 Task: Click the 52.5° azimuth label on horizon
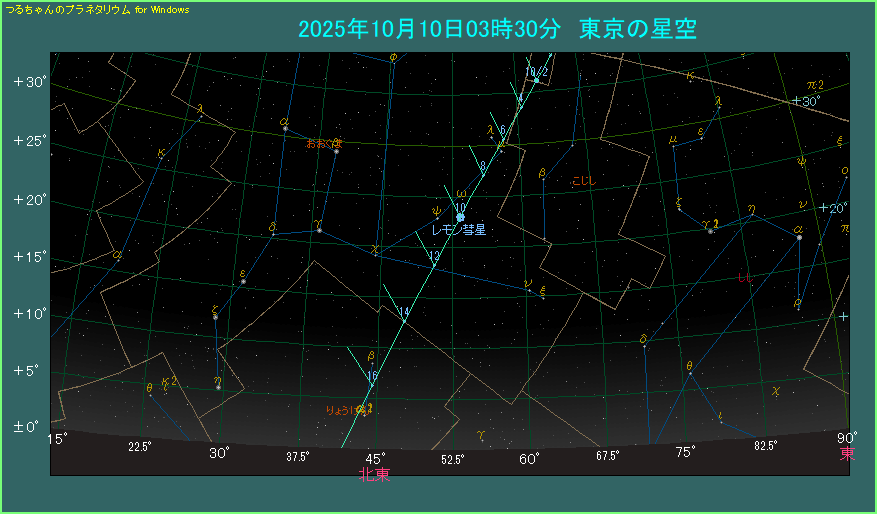pos(453,459)
